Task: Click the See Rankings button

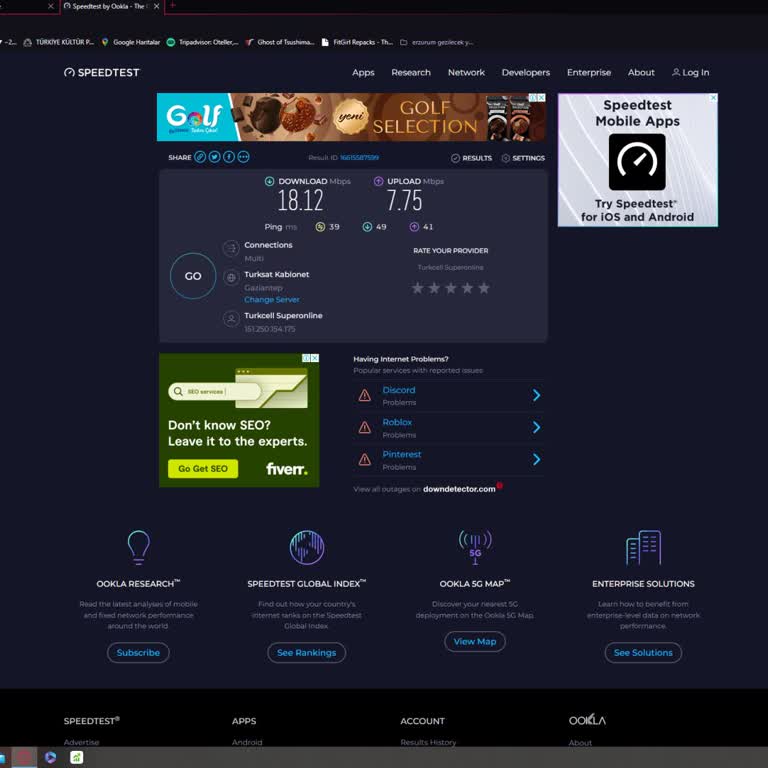Action: [x=307, y=652]
